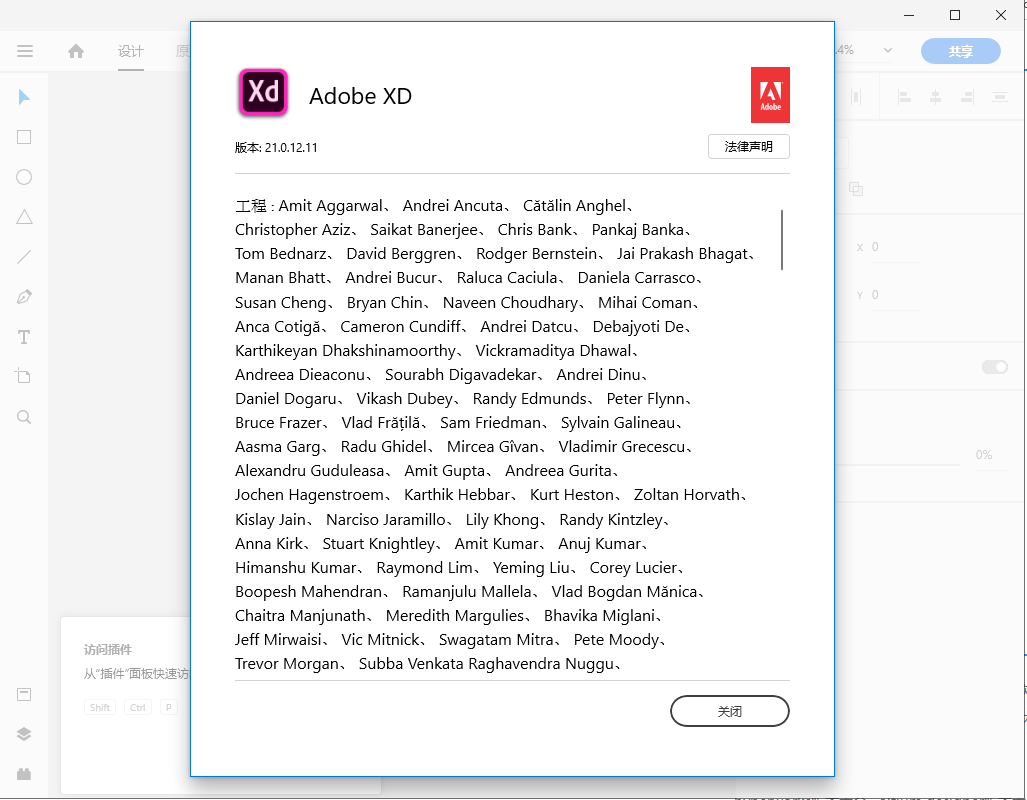Click the X position input field
Viewport: 1027px width, 800px height.
click(894, 247)
